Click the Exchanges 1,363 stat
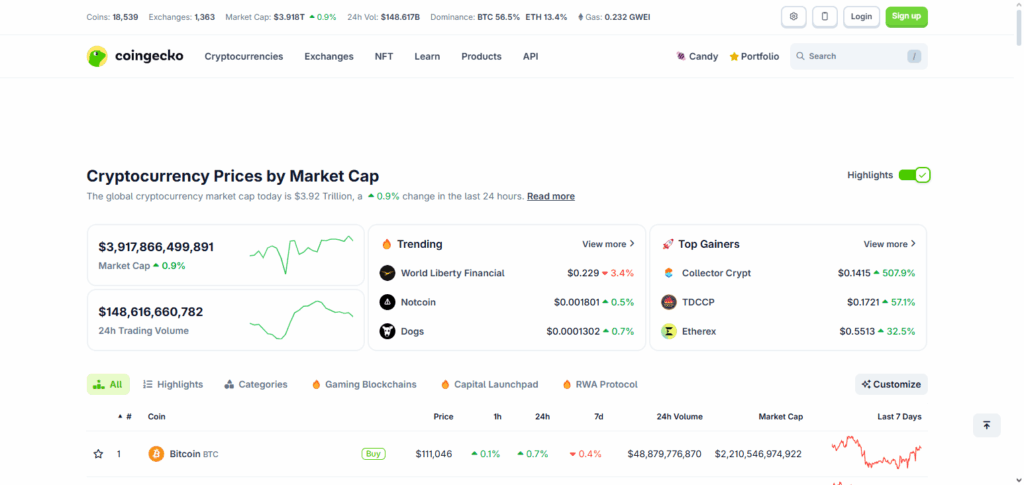Viewport: 1024px width, 485px height. tap(182, 17)
